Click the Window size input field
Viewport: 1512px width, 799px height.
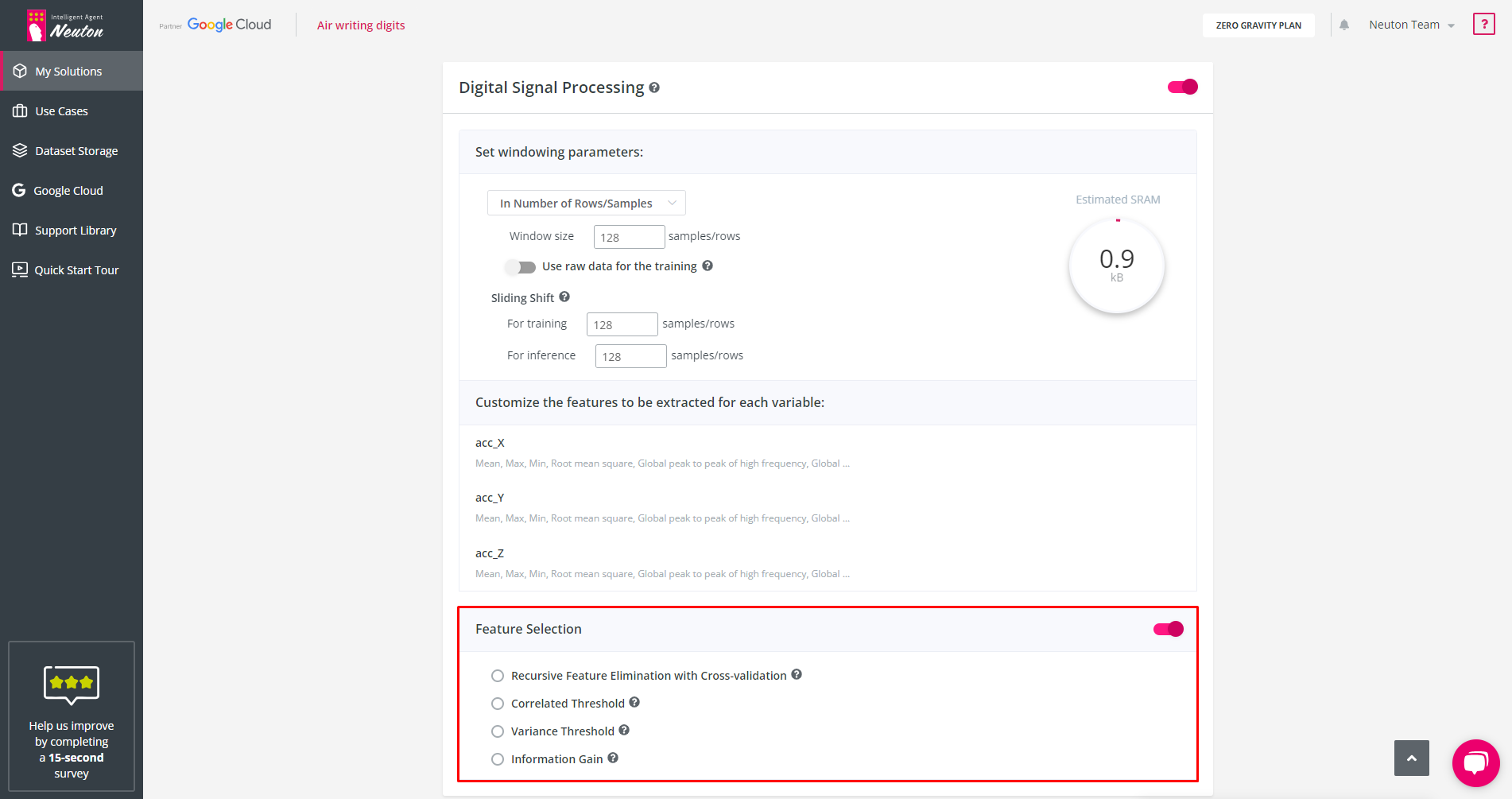tap(629, 237)
